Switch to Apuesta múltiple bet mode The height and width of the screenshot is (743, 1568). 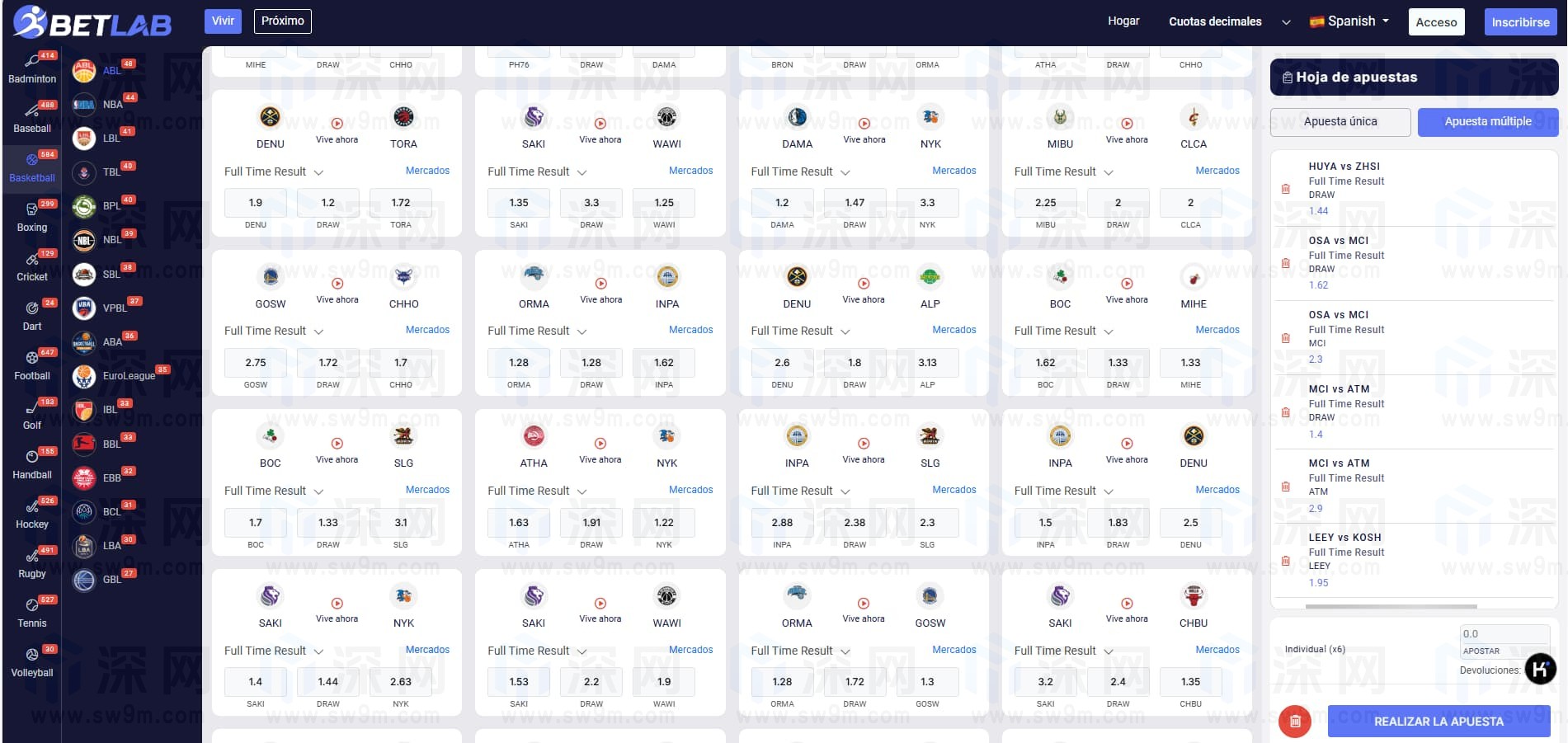(1487, 122)
